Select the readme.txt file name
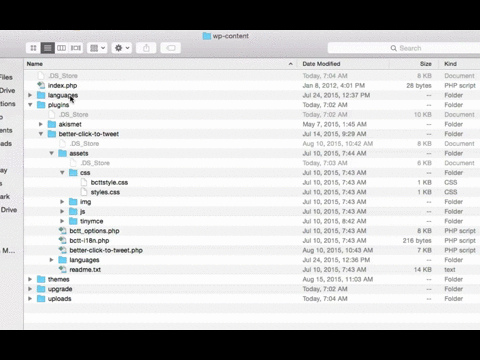 click(85, 270)
